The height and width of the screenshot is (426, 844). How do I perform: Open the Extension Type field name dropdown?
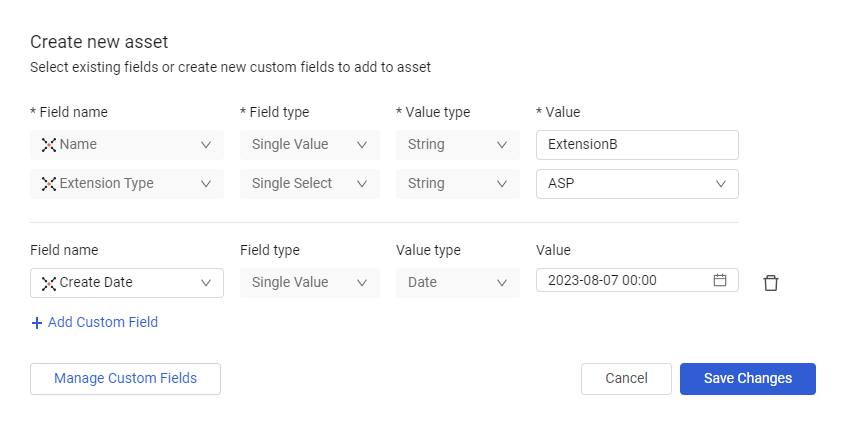click(206, 184)
